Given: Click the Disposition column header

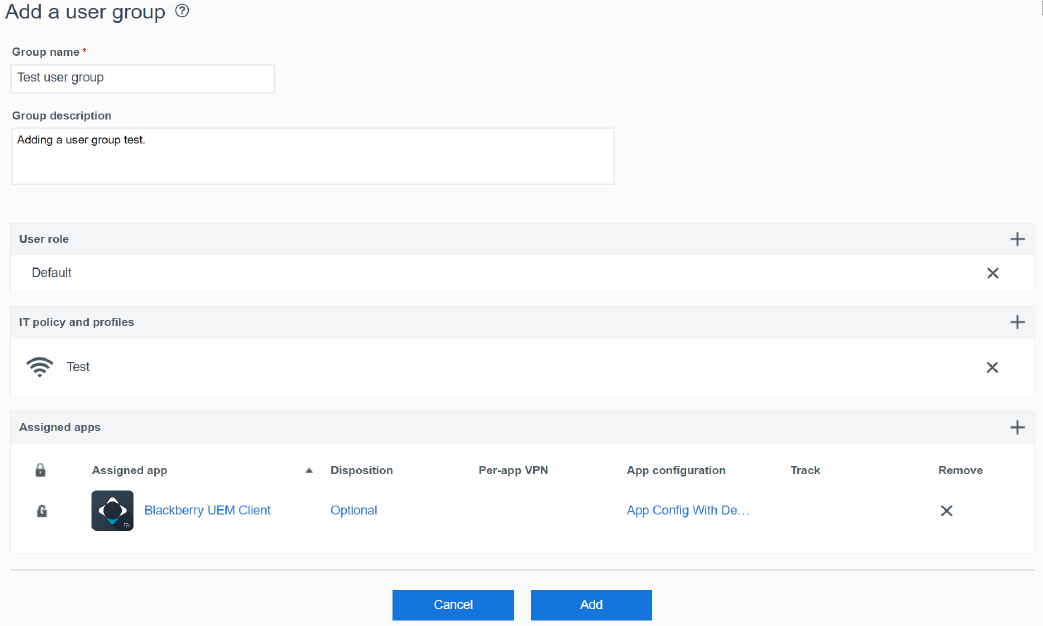Looking at the screenshot, I should [361, 470].
